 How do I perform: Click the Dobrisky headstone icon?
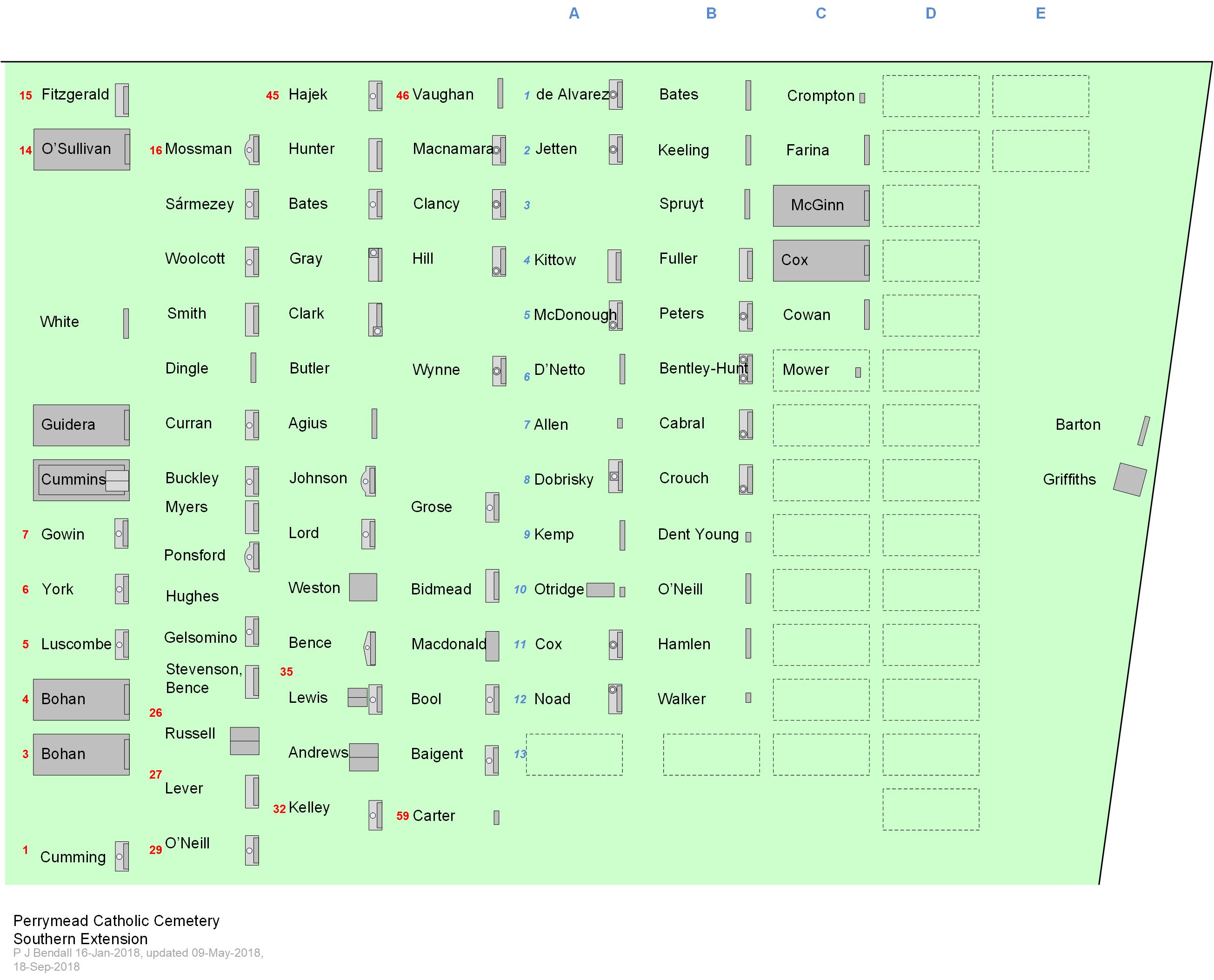coord(616,476)
